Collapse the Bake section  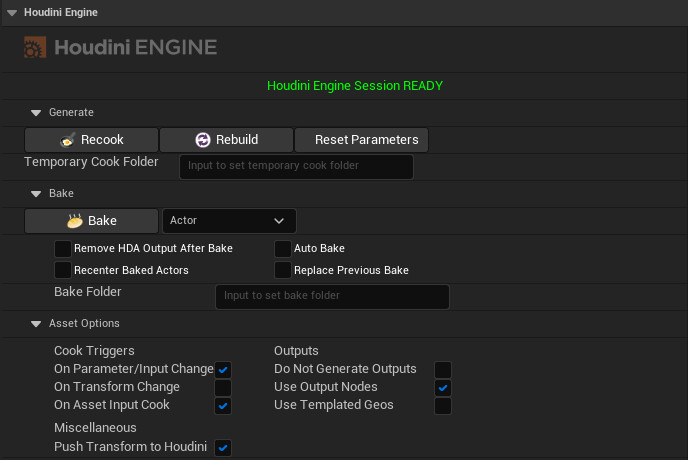(36, 193)
